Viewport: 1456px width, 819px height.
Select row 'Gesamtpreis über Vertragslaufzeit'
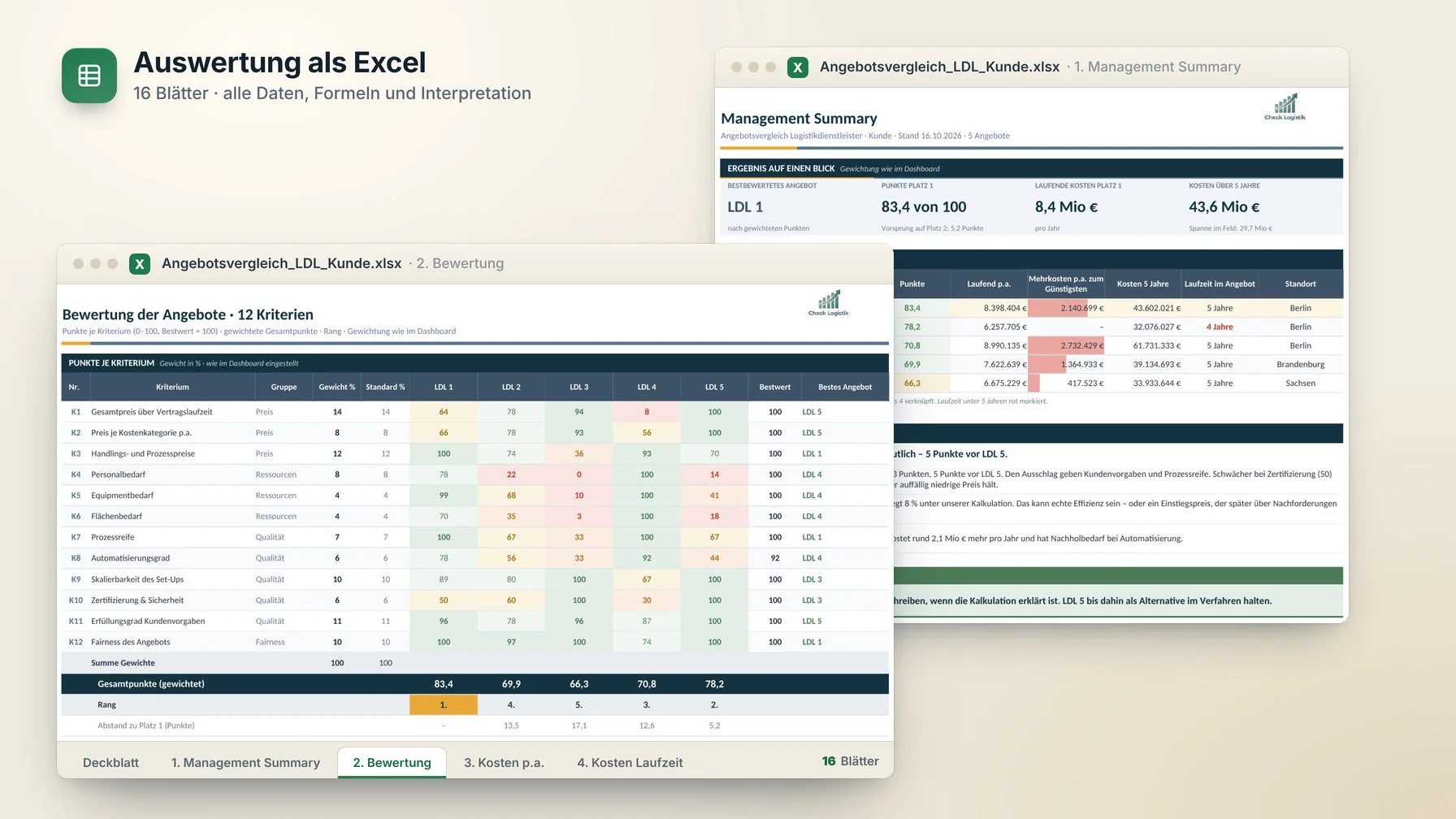pyautogui.click(x=475, y=412)
